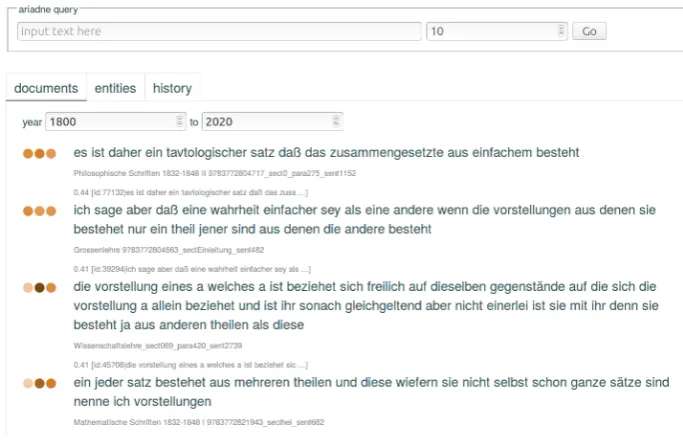Screen dimensions: 683x440
Task: Click the ariadne query text input
Action: pyautogui.click(x=219, y=31)
